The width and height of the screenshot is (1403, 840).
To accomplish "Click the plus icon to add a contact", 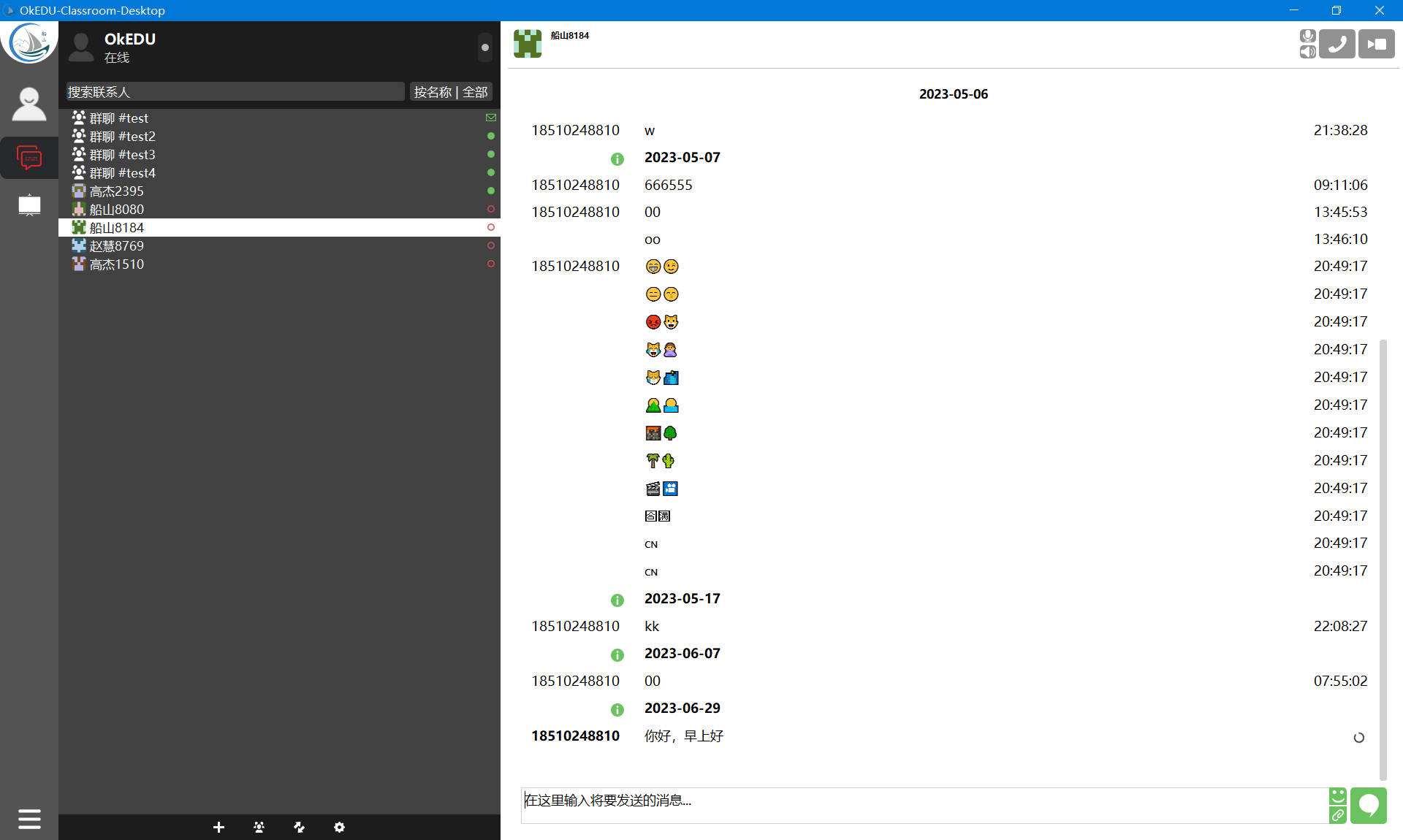I will [218, 827].
